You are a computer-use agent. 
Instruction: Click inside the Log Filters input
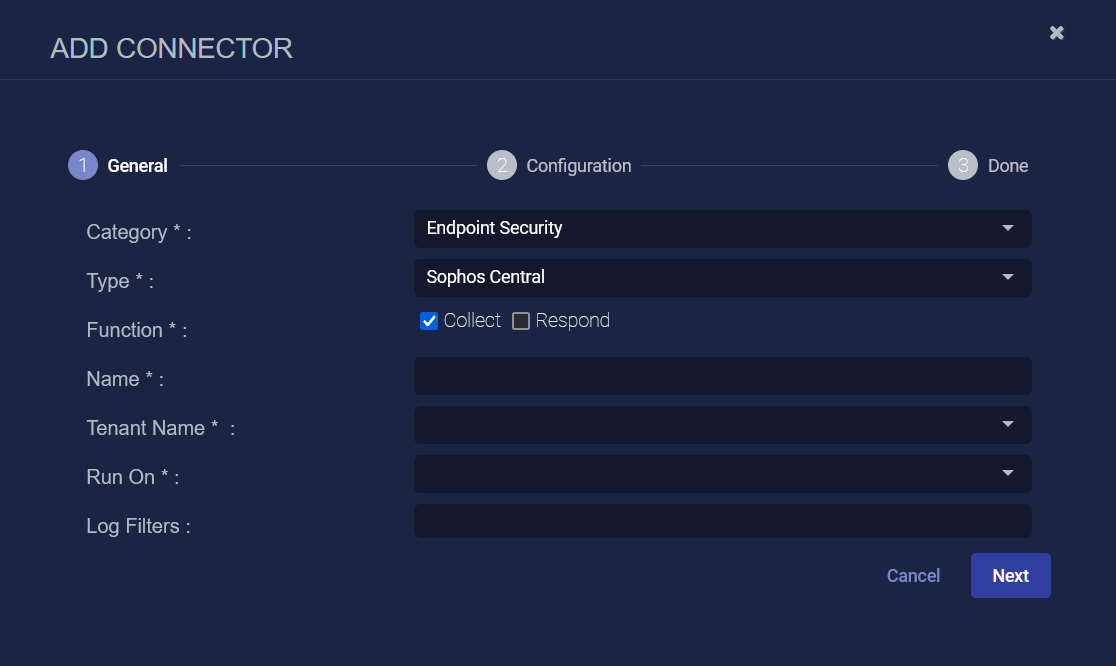pyautogui.click(x=722, y=521)
